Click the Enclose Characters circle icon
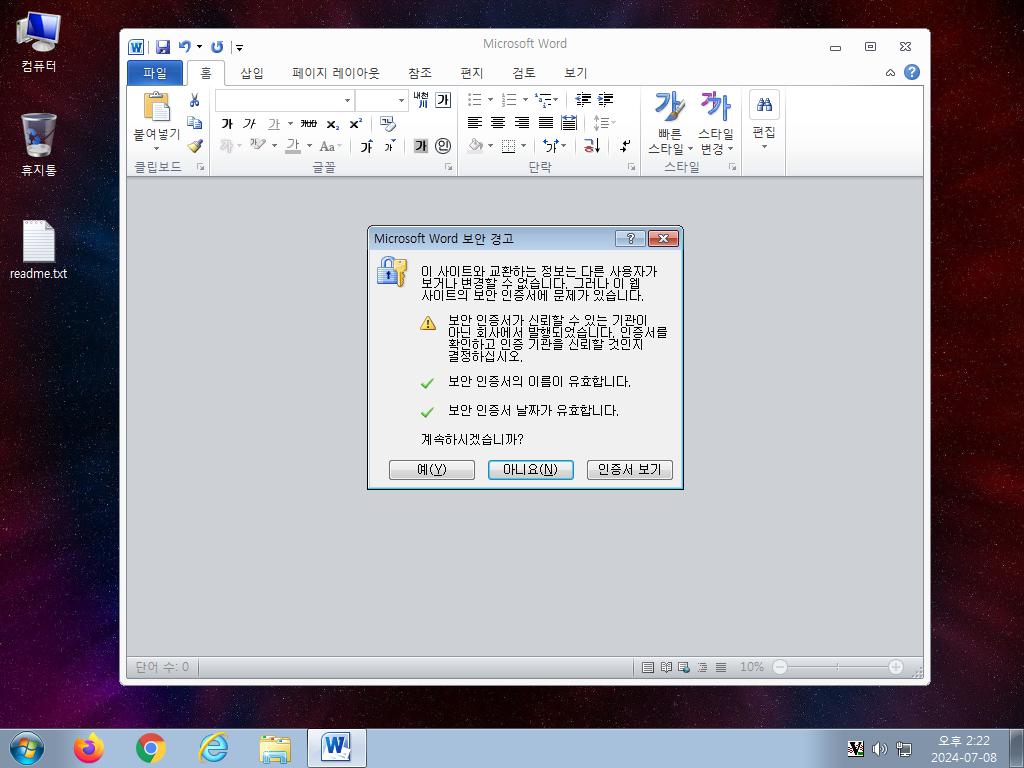The image size is (1024, 768). coord(443,146)
